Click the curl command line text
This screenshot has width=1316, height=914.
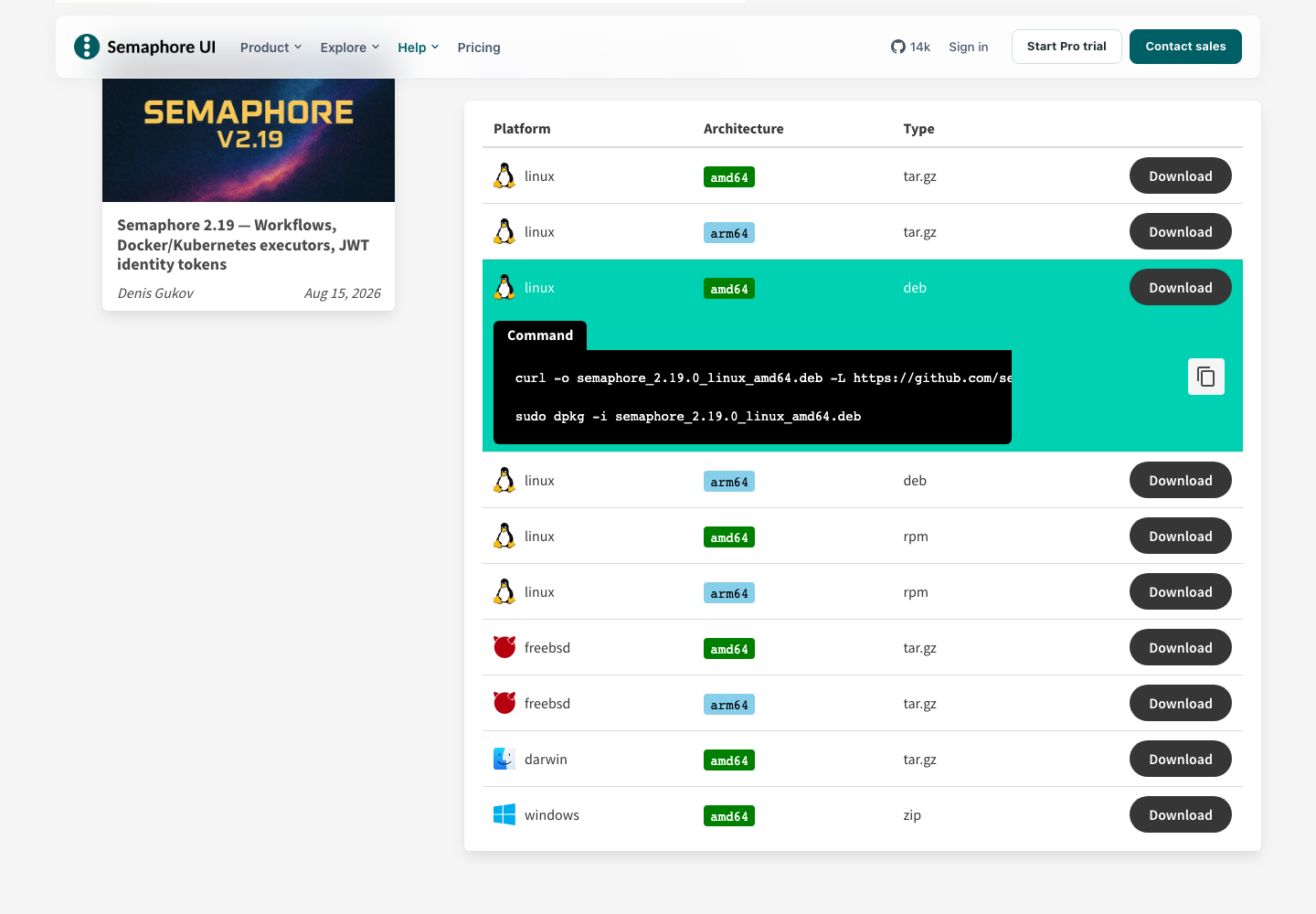[x=763, y=377]
